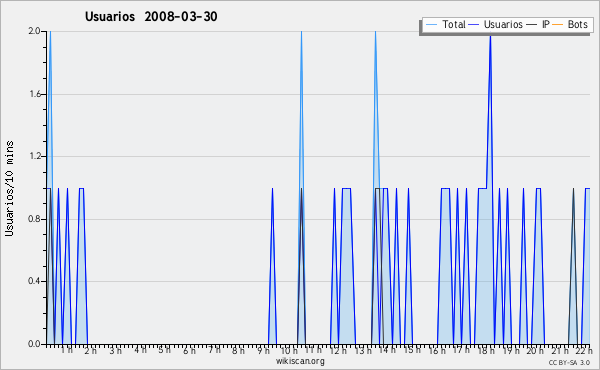Click the "3 h" x-axis label

[x=115, y=350]
